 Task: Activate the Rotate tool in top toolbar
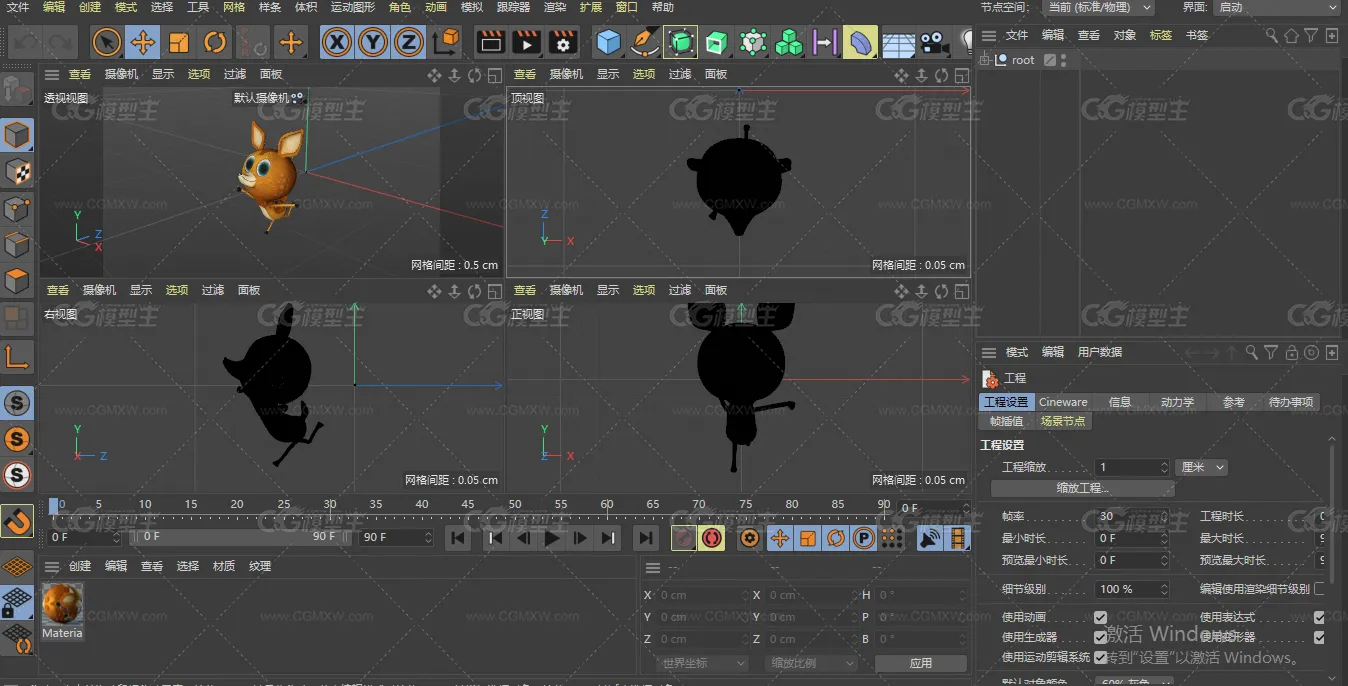pos(215,42)
